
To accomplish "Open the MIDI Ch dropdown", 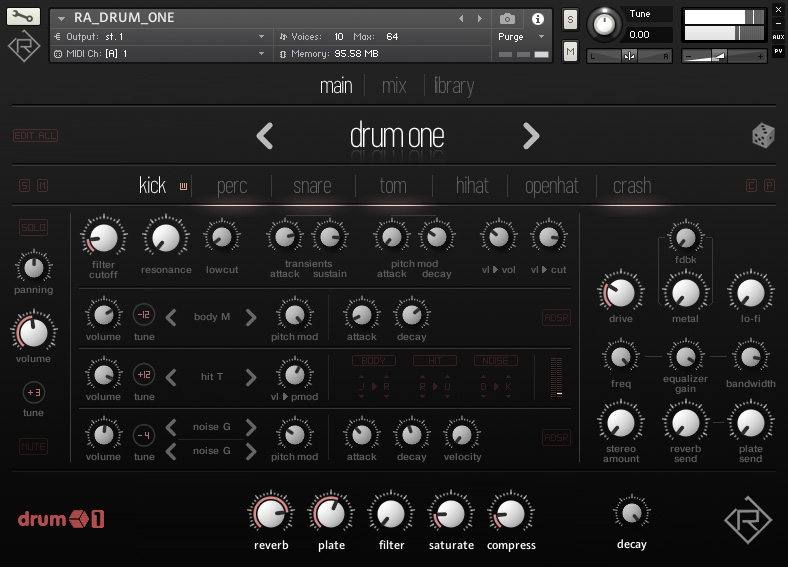I will coord(261,53).
